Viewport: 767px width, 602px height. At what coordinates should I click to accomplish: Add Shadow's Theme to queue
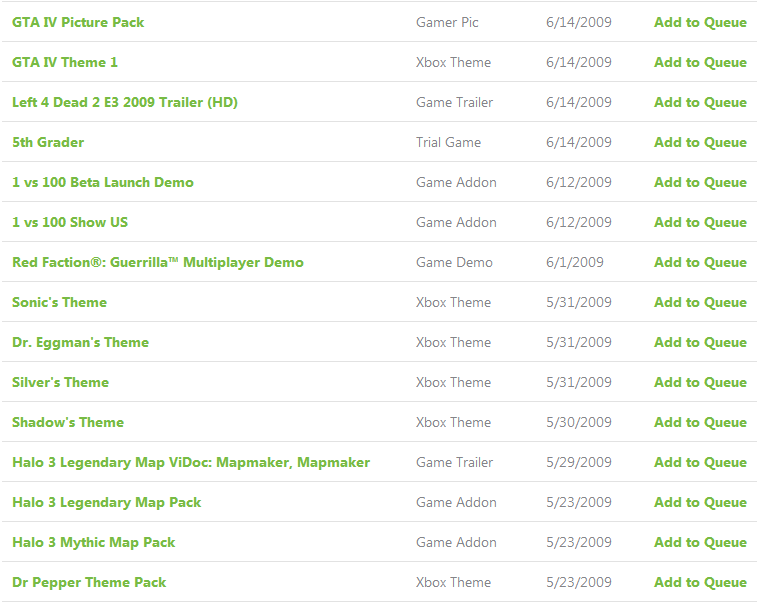700,423
